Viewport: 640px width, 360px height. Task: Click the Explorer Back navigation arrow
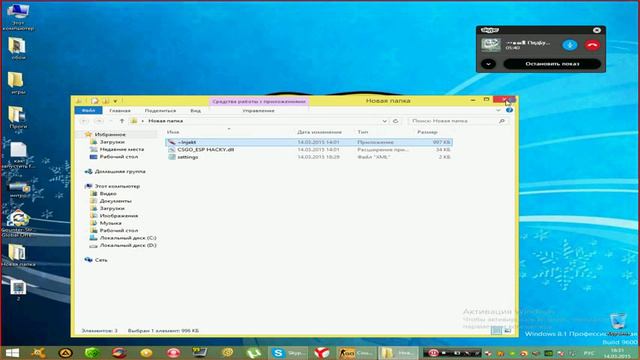pyautogui.click(x=84, y=121)
